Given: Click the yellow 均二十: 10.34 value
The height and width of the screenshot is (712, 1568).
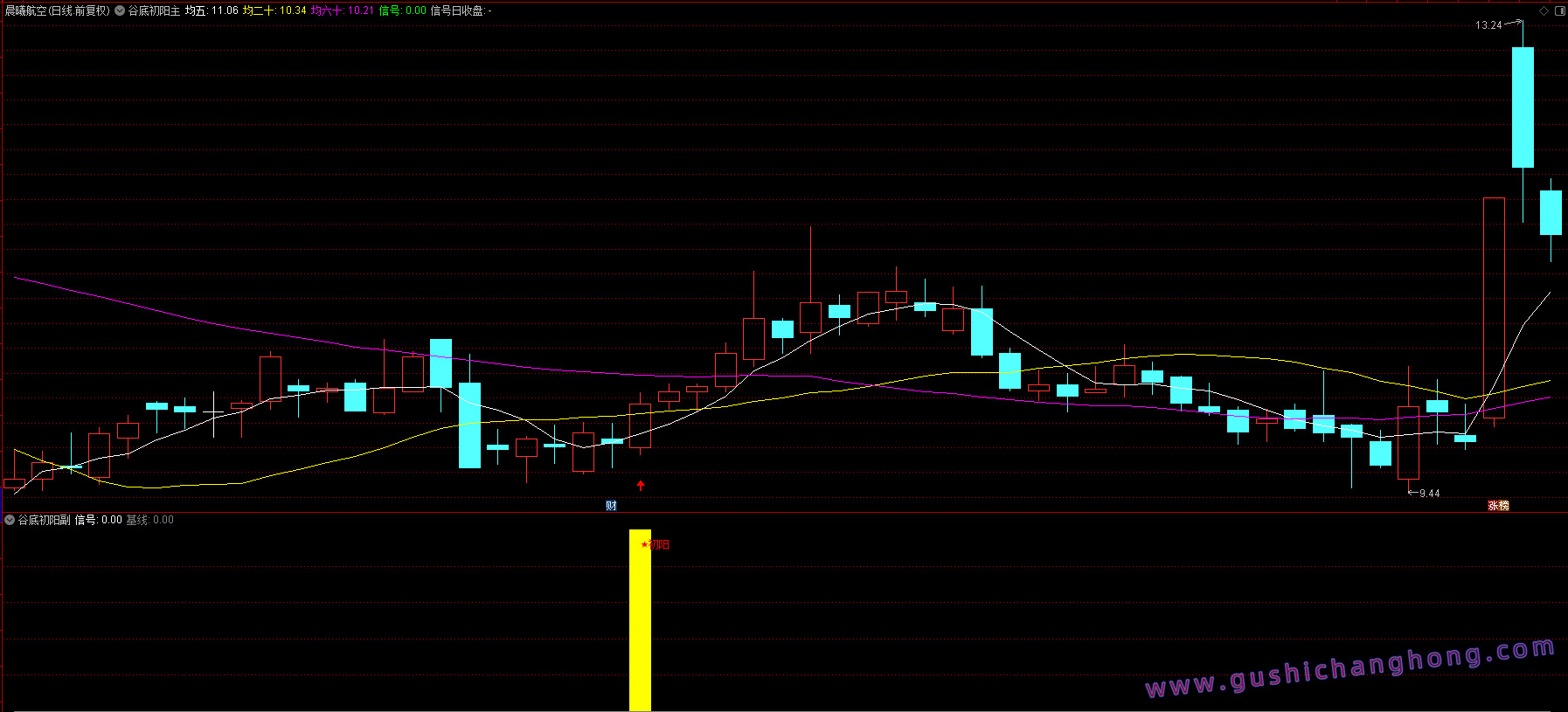Looking at the screenshot, I should click(x=274, y=10).
